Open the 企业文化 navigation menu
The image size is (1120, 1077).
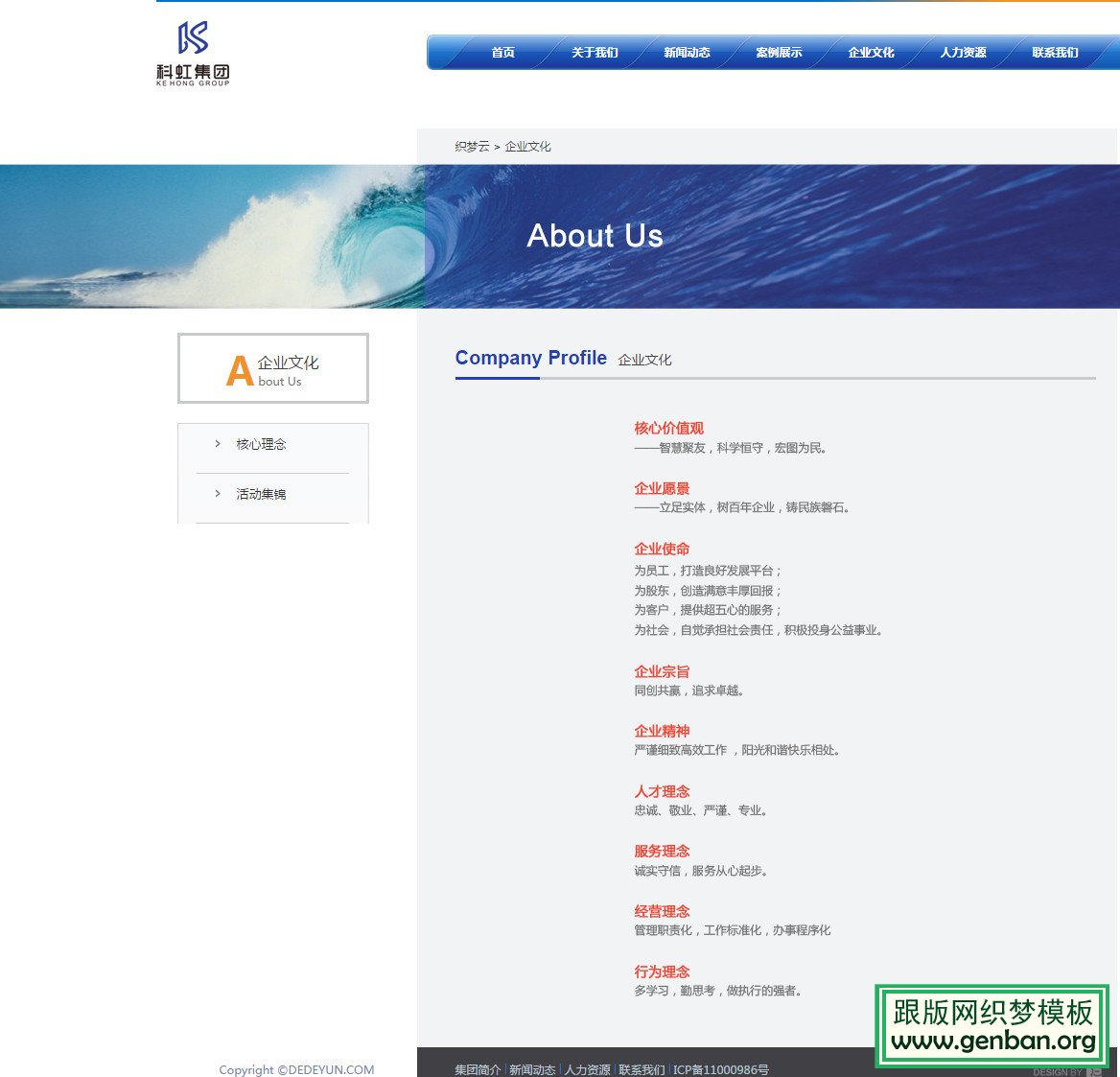coord(870,53)
